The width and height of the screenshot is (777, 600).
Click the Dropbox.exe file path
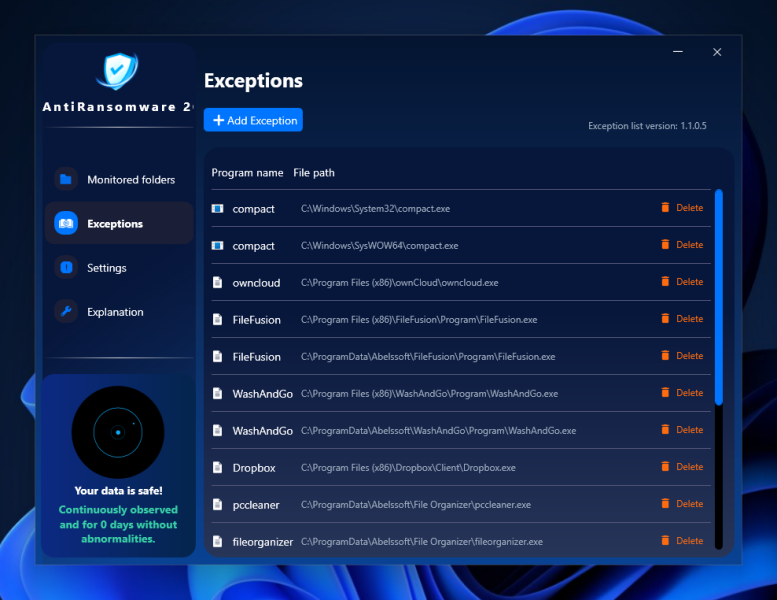[408, 468]
